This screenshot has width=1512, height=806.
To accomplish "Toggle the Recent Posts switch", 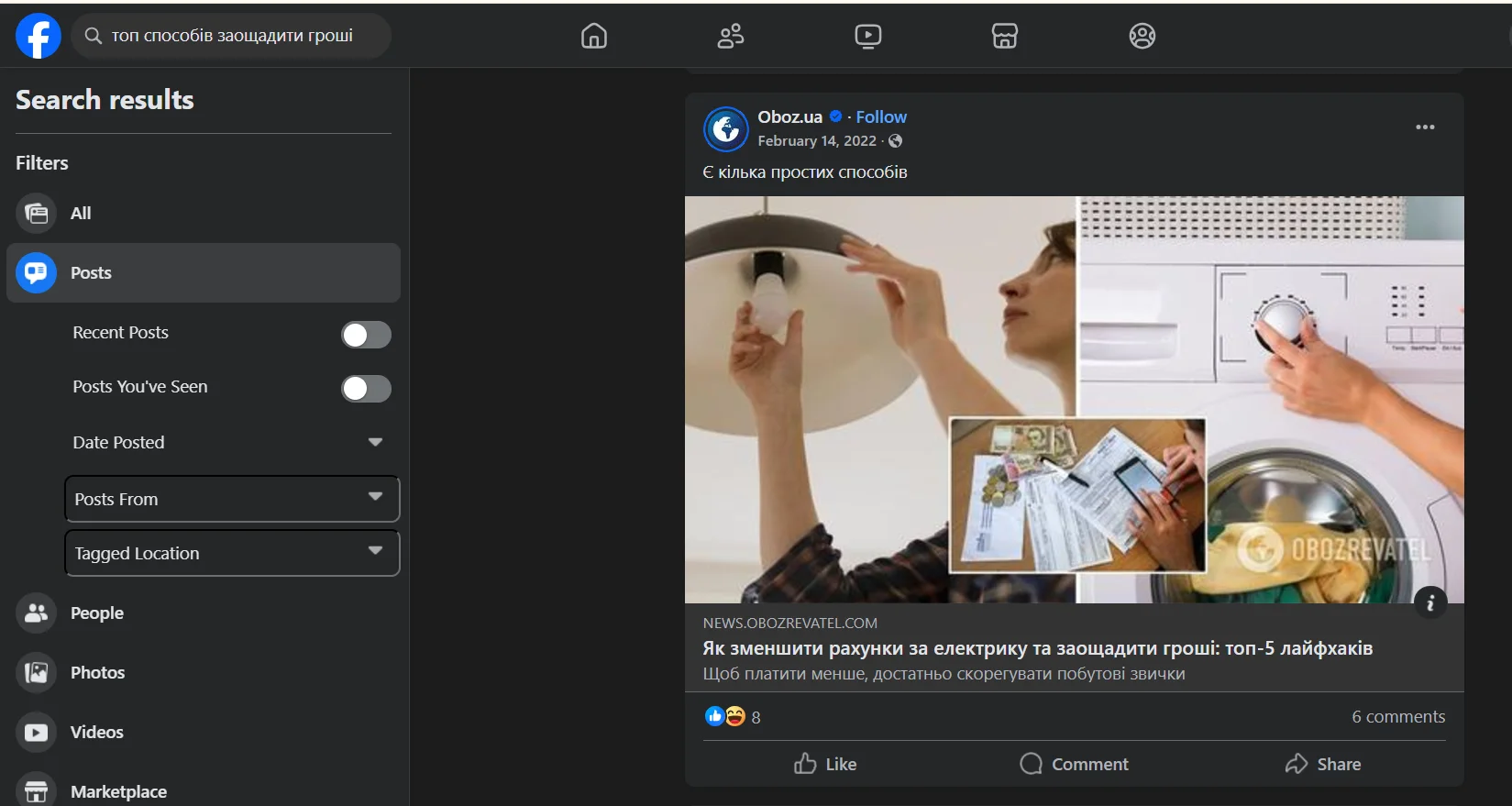I will coord(366,335).
